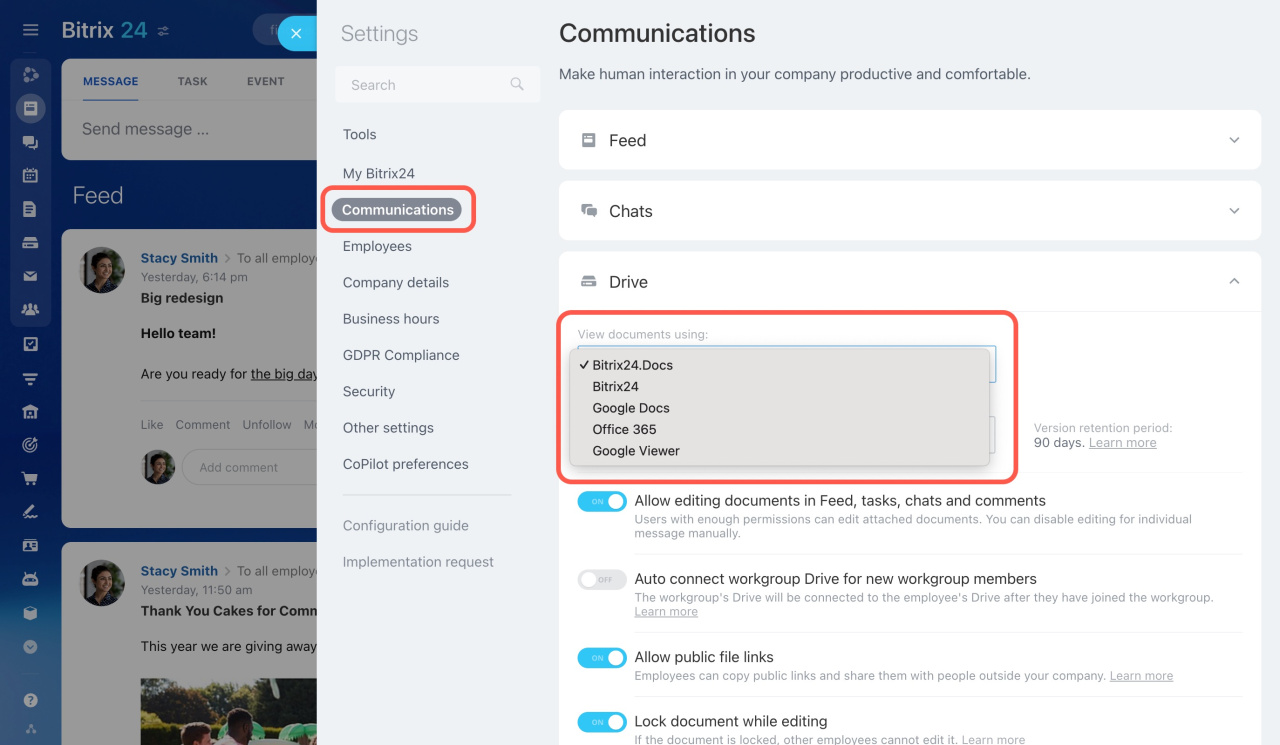Expand the Chats settings section chevron
Viewport: 1280px width, 745px height.
point(1234,211)
